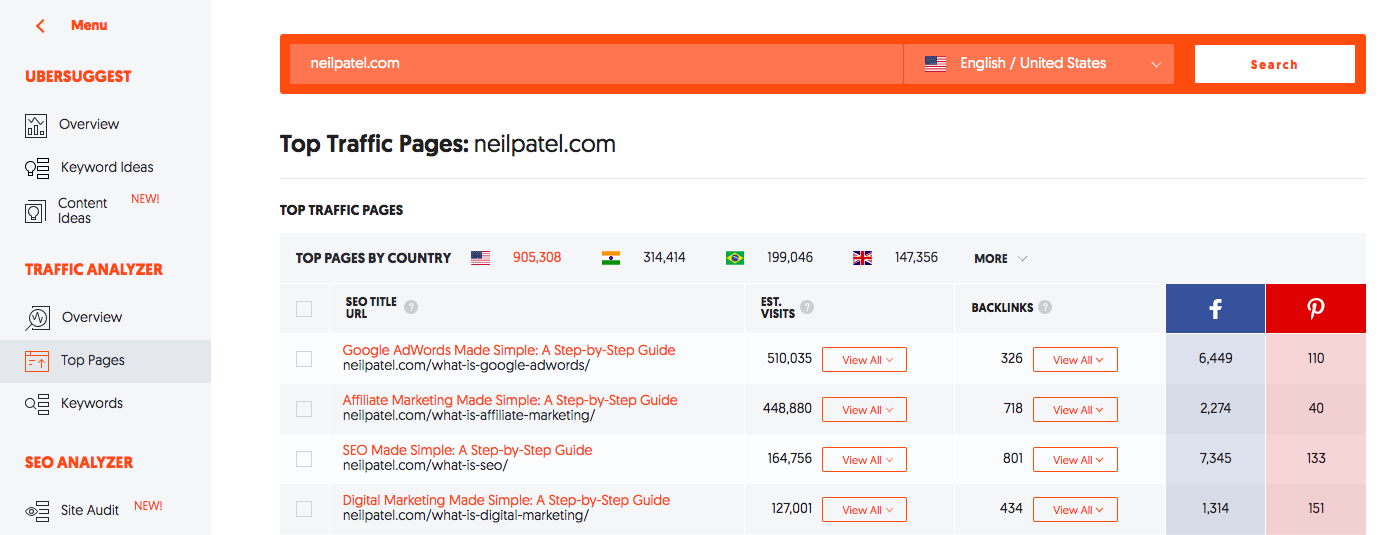Check the select-all checkbox in table header
Image resolution: width=1398 pixels, height=535 pixels.
[304, 309]
